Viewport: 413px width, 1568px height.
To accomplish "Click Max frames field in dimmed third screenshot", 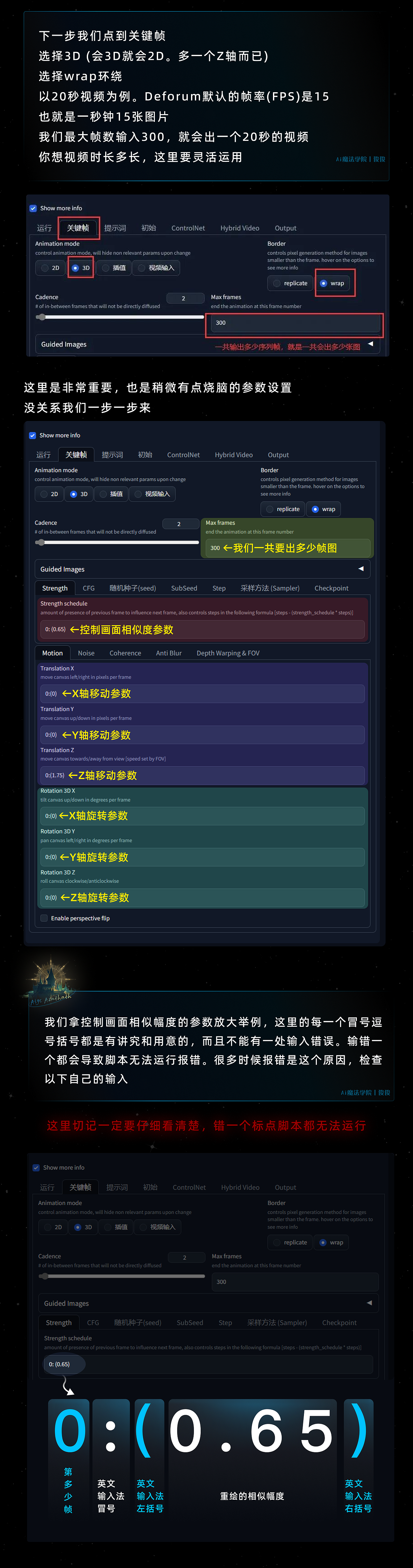I will pos(296,1281).
